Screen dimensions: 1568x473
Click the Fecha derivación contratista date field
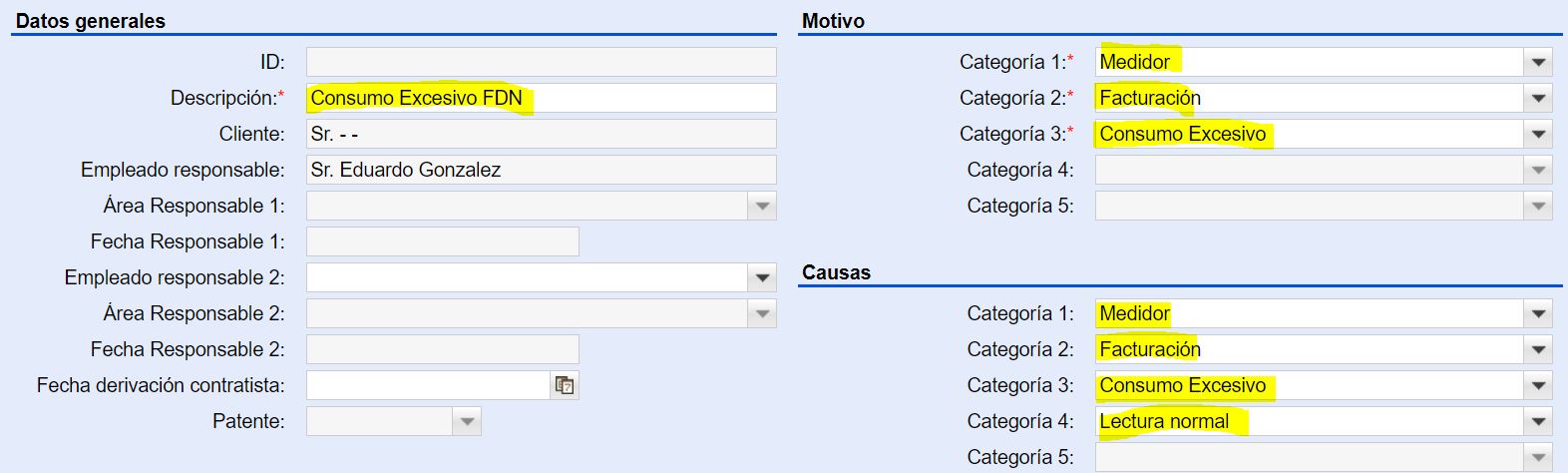[x=429, y=385]
